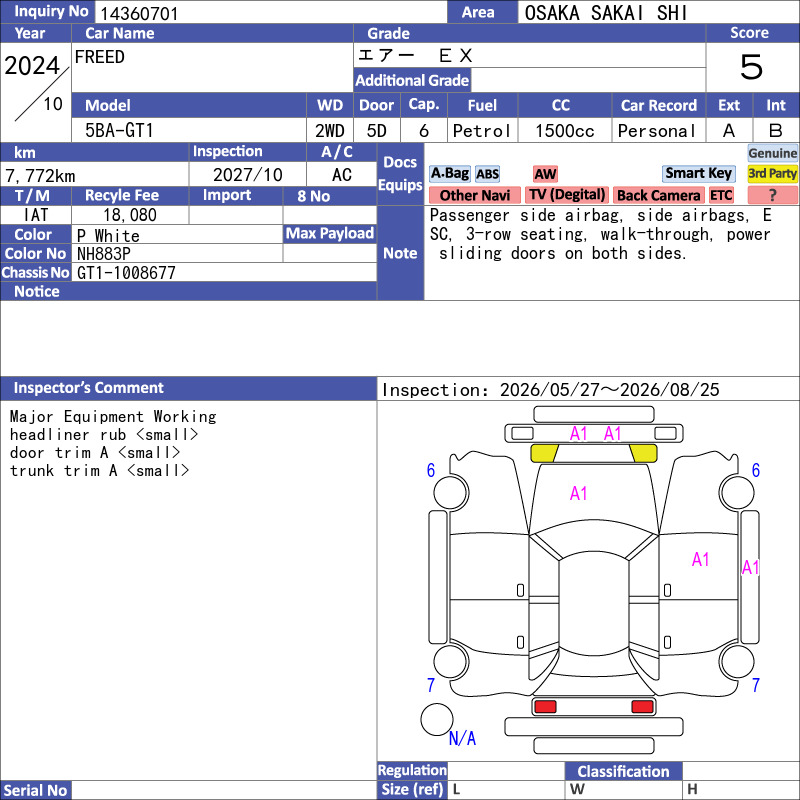Click the exterior grade A
The height and width of the screenshot is (800, 800).
[x=729, y=131]
